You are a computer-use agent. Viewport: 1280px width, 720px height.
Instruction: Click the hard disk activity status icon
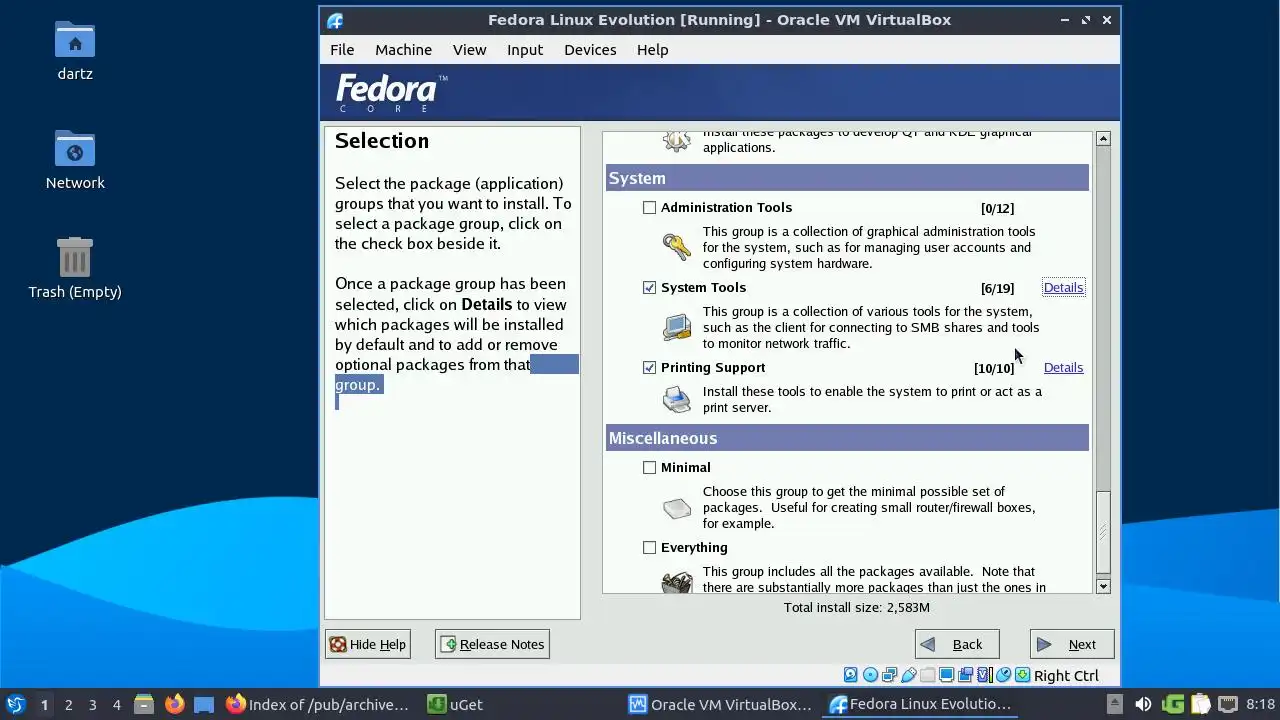click(x=851, y=675)
